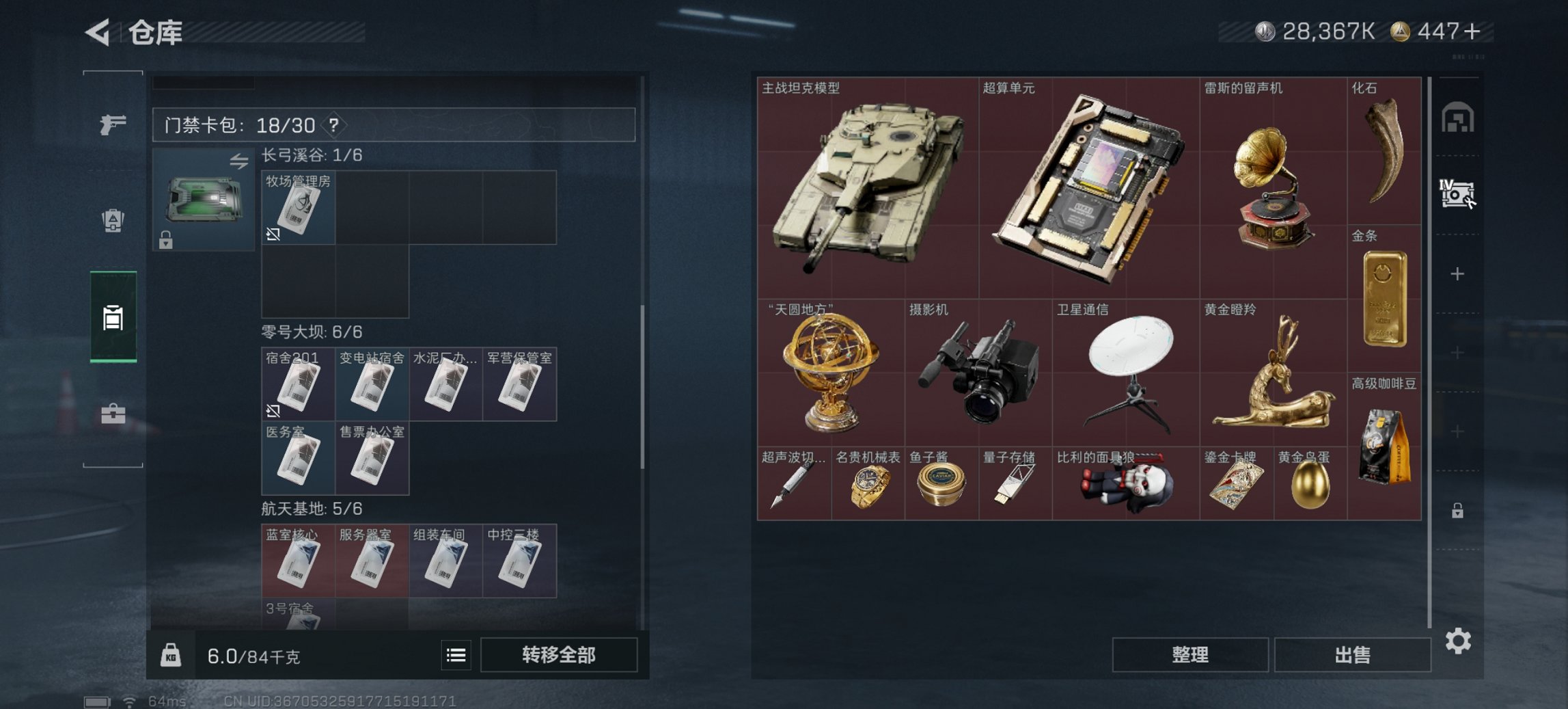Open the briefcase category sidebar icon
The image size is (1568, 709).
(113, 414)
